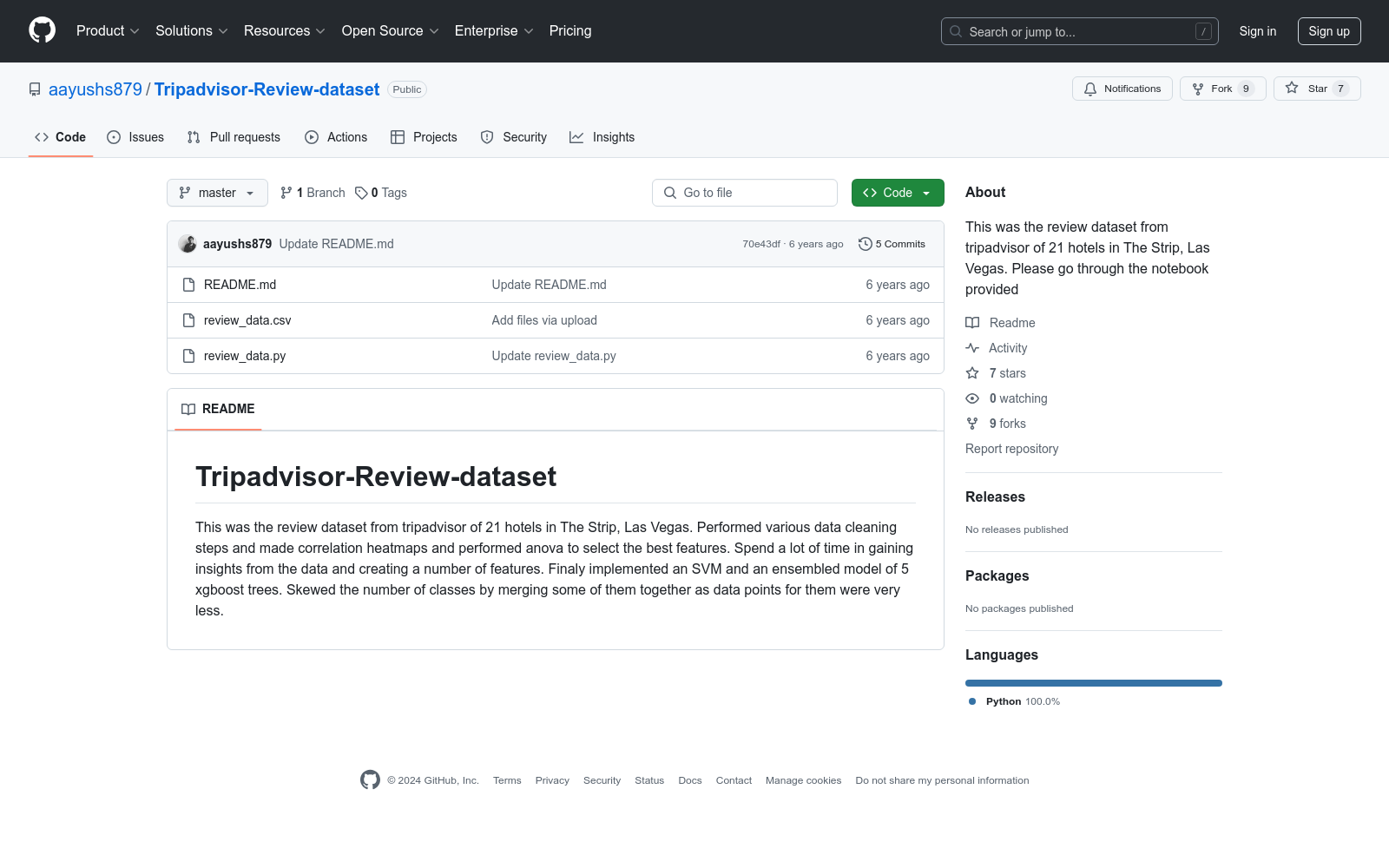The height and width of the screenshot is (868, 1389).
Task: Click the Add files via upload message
Action: pyautogui.click(x=544, y=320)
